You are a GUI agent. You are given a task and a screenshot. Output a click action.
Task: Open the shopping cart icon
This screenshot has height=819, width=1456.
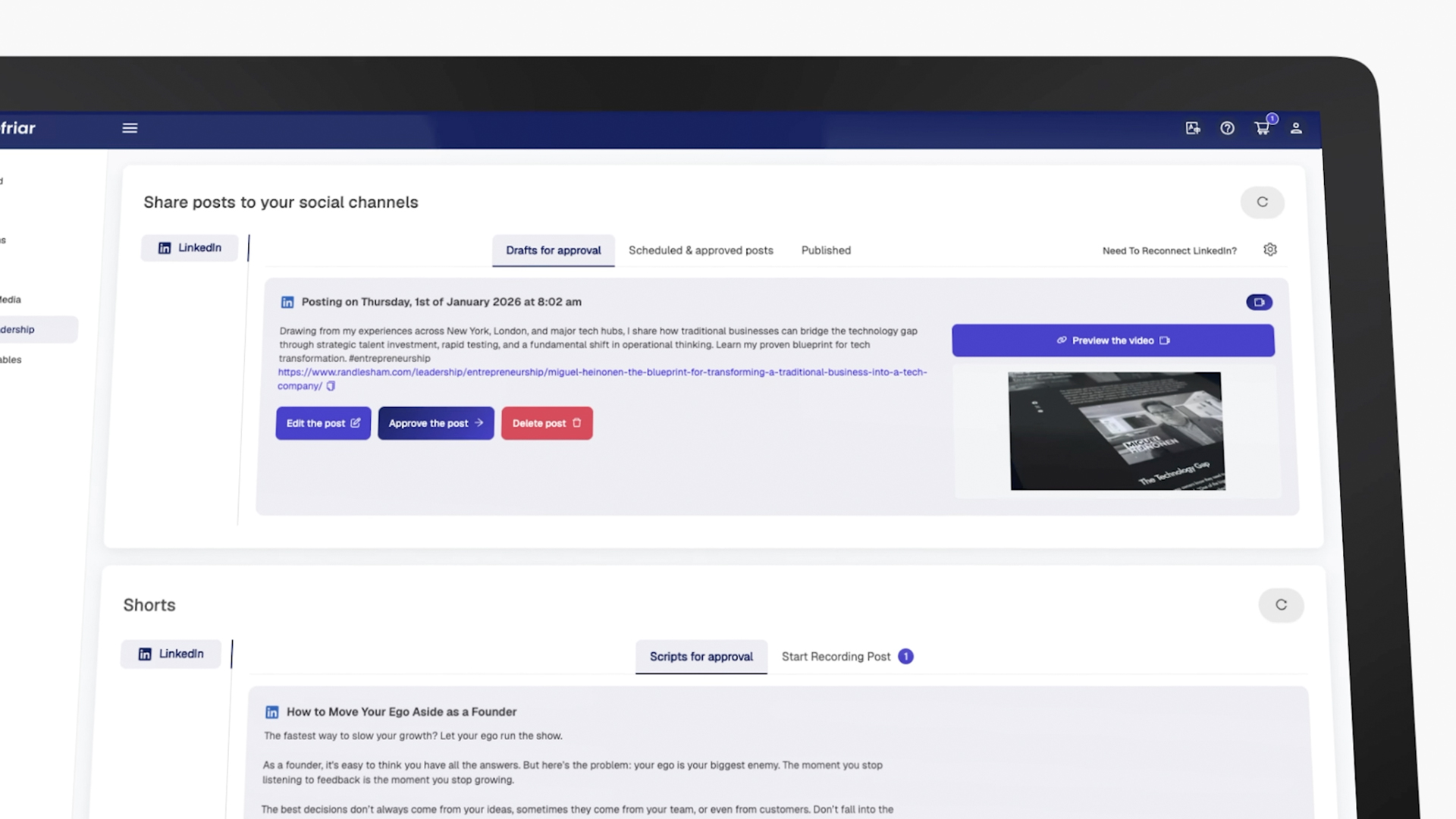pyautogui.click(x=1262, y=128)
